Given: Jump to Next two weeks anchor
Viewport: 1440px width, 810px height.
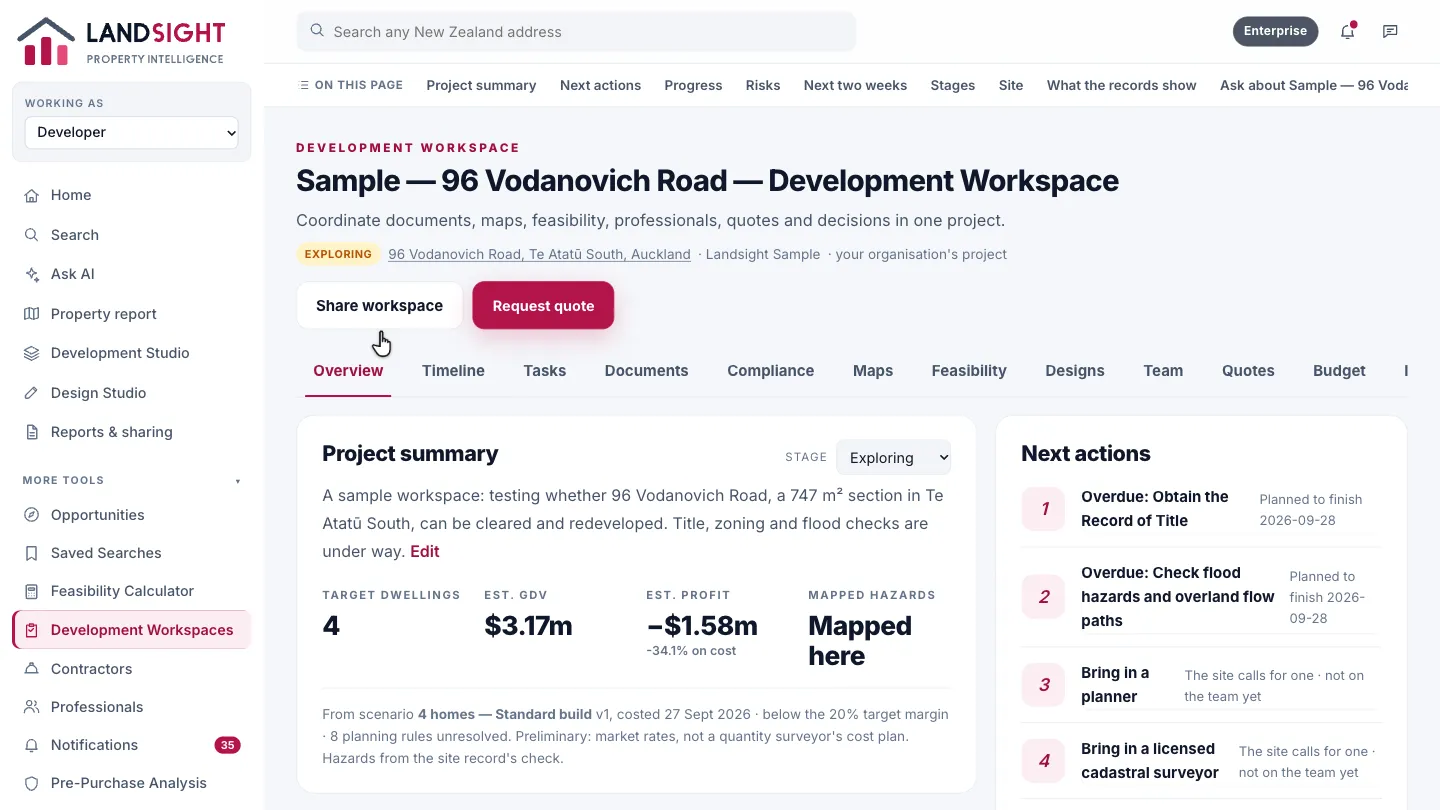Looking at the screenshot, I should point(855,85).
